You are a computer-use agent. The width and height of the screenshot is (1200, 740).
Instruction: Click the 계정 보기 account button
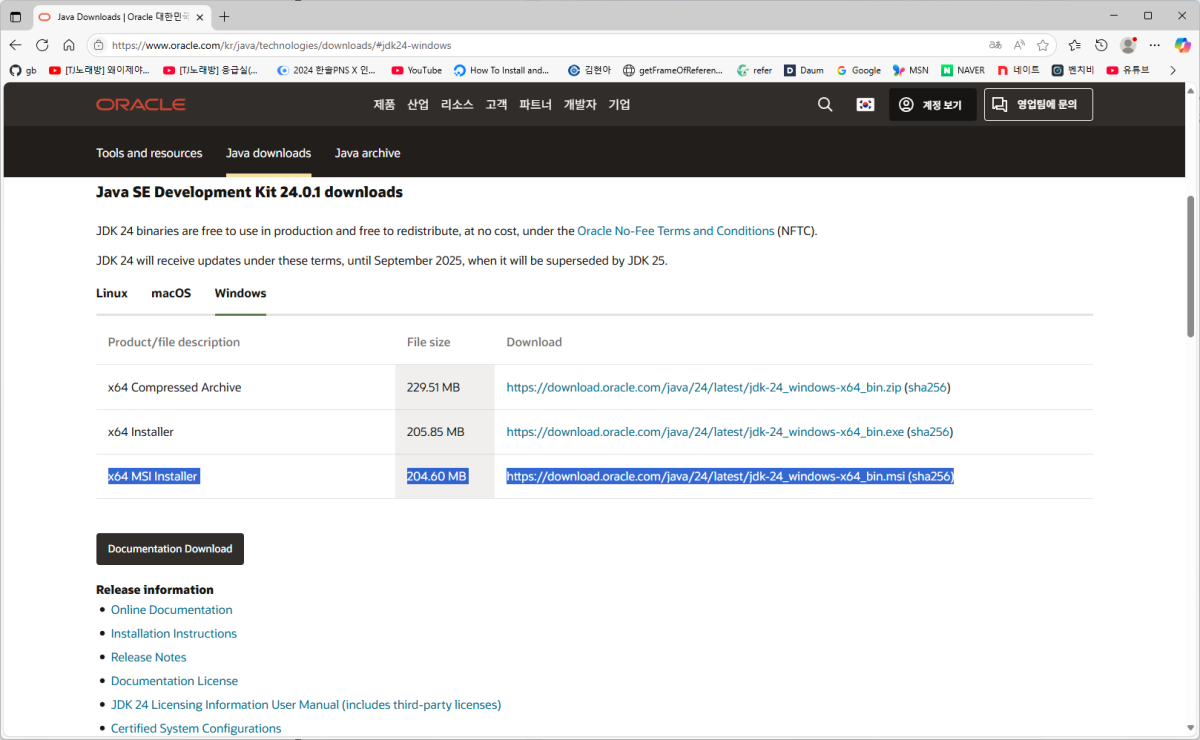(x=933, y=105)
